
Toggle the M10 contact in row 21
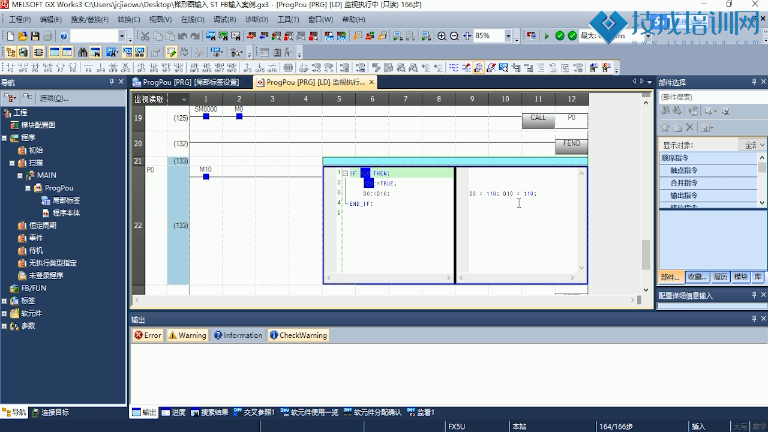pyautogui.click(x=206, y=176)
